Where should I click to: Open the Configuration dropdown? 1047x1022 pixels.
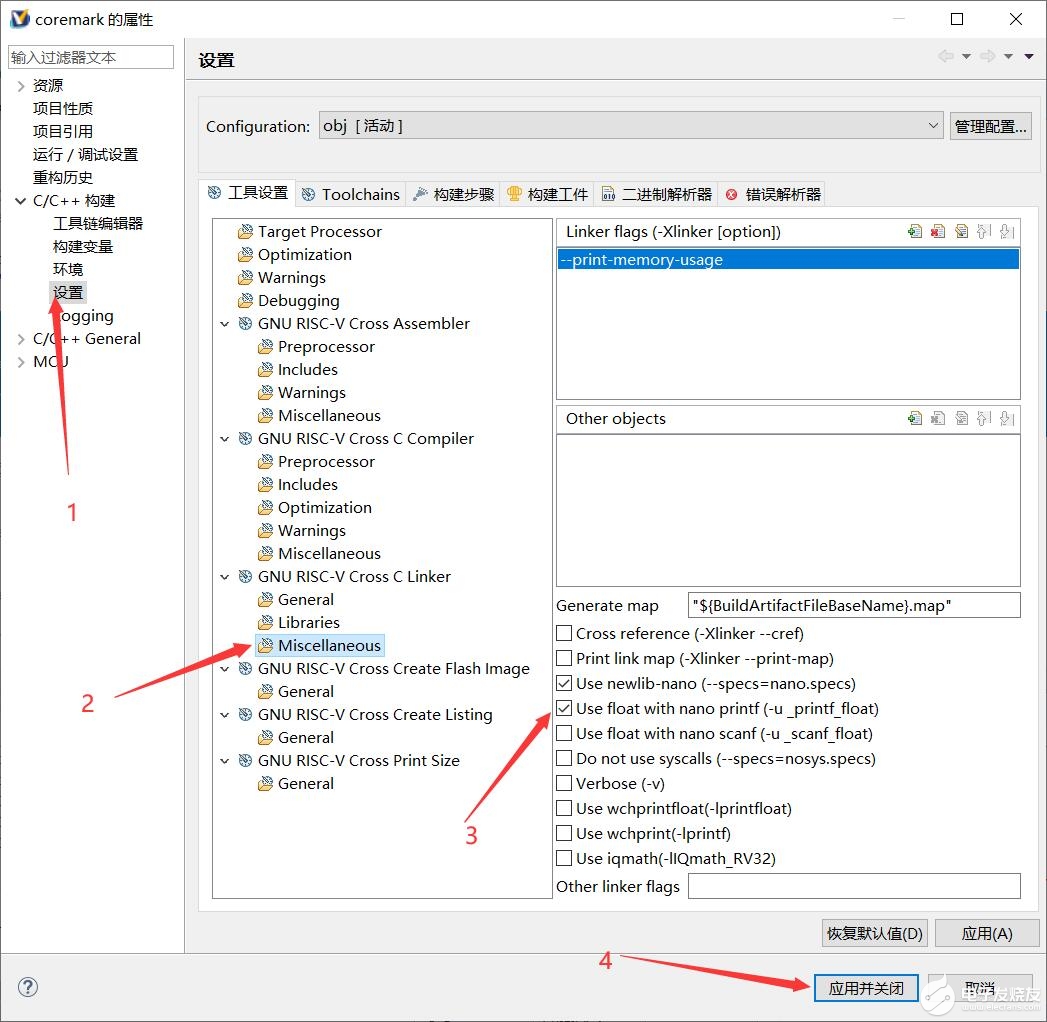[x=631, y=125]
